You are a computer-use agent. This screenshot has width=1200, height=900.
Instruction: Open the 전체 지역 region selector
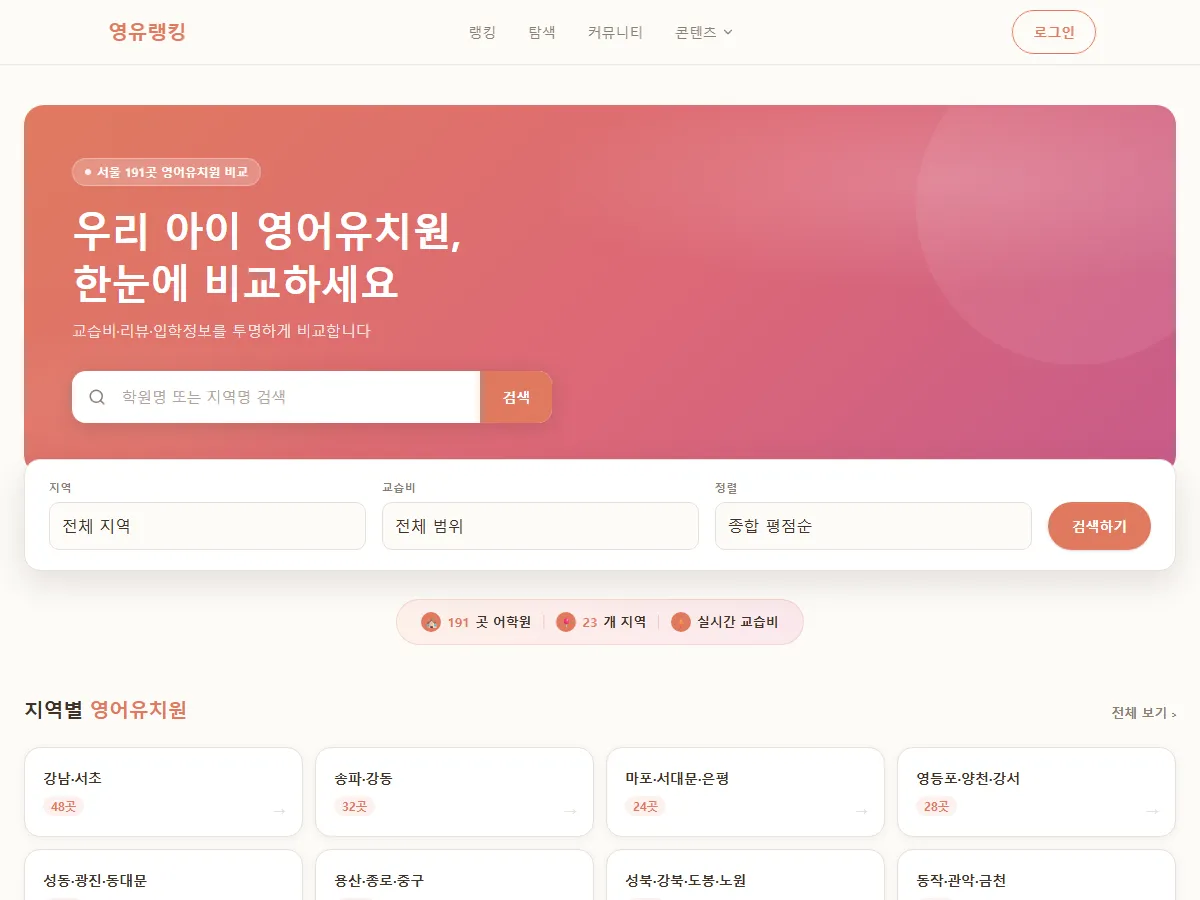[x=207, y=526]
